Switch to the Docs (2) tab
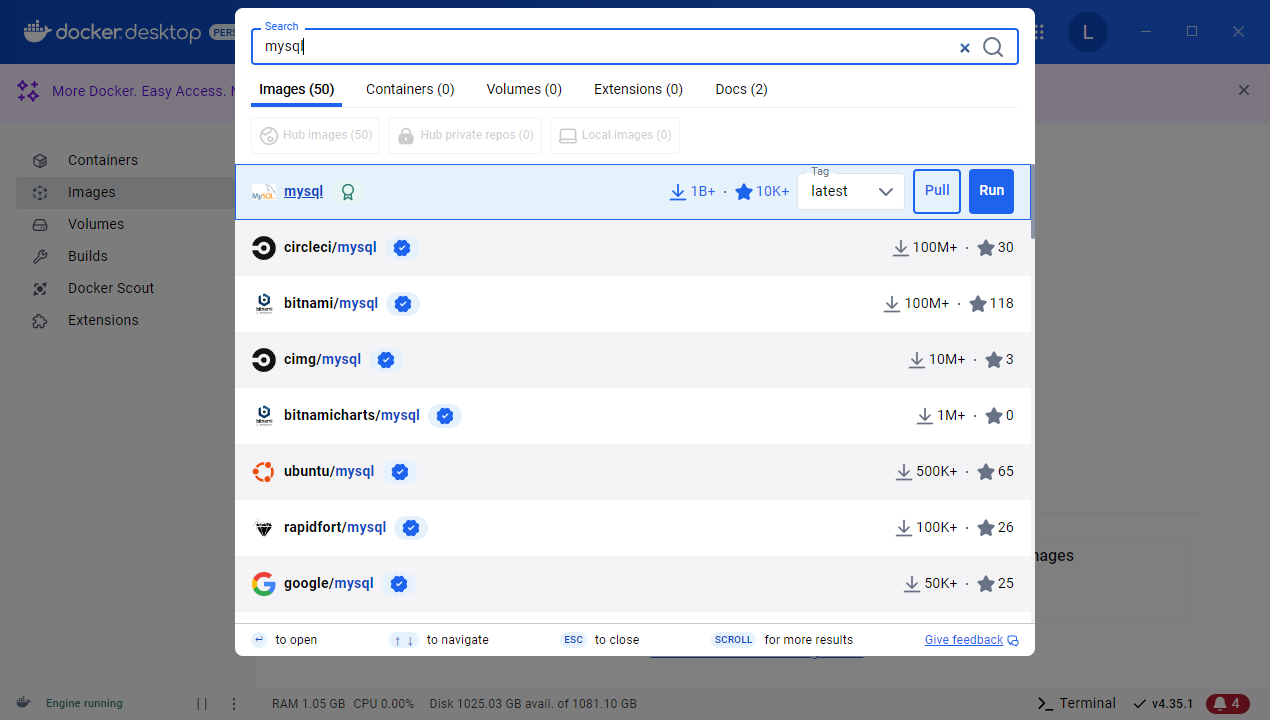Screen dimensions: 1270x720 click(x=741, y=89)
